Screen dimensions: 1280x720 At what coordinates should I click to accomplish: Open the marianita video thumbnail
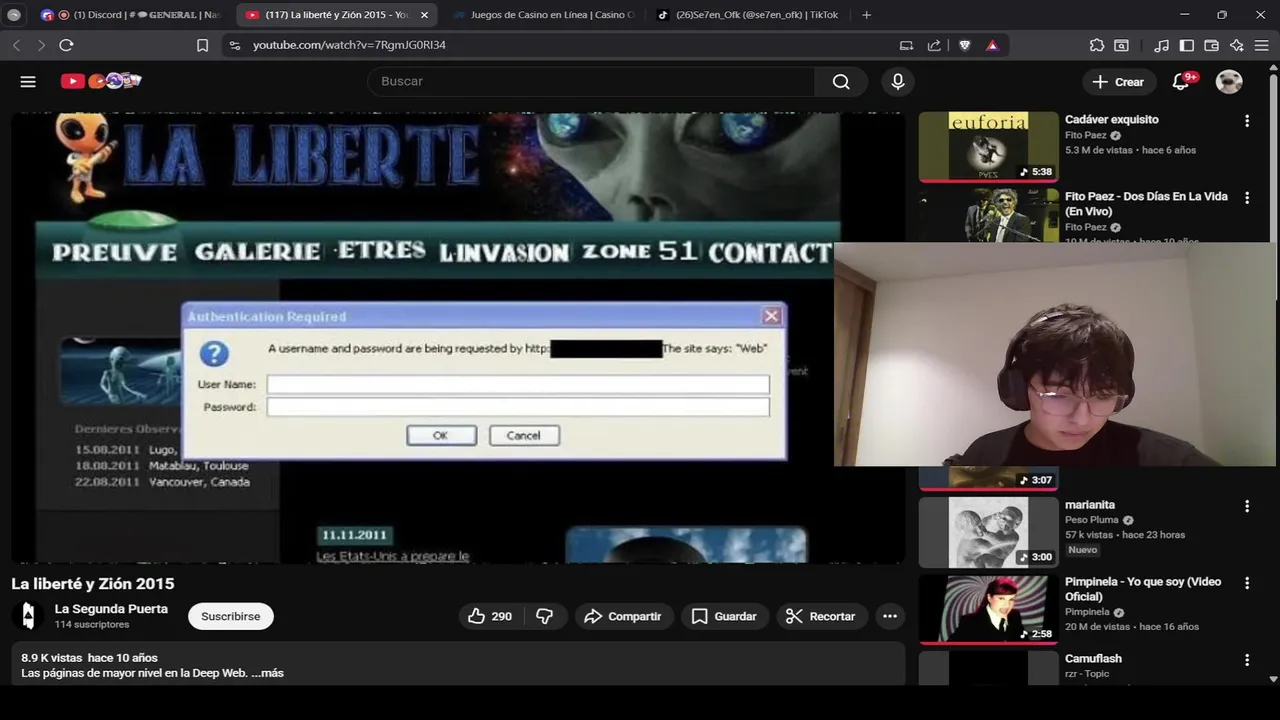[x=988, y=532]
